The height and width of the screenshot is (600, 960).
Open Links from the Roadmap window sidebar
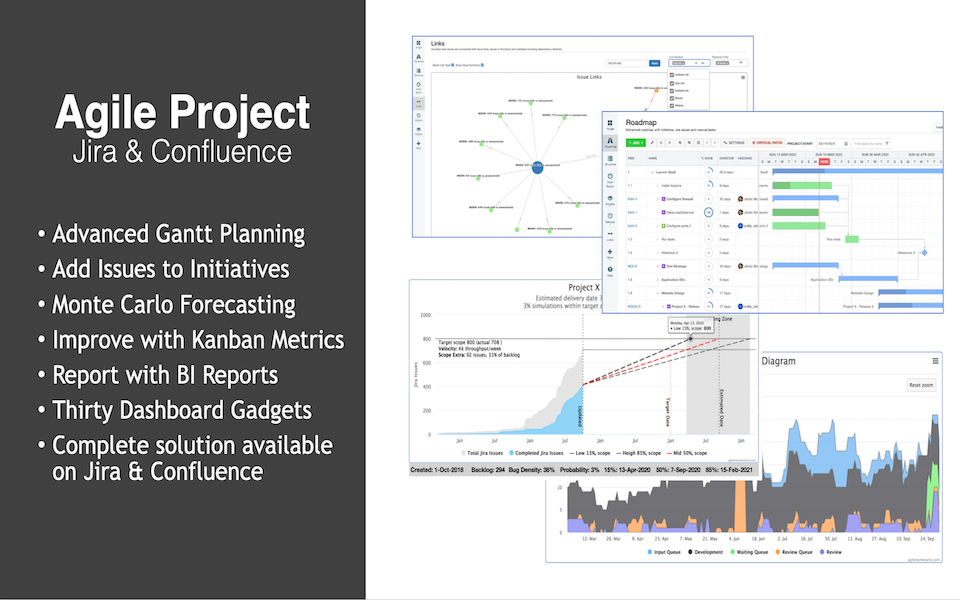610,236
